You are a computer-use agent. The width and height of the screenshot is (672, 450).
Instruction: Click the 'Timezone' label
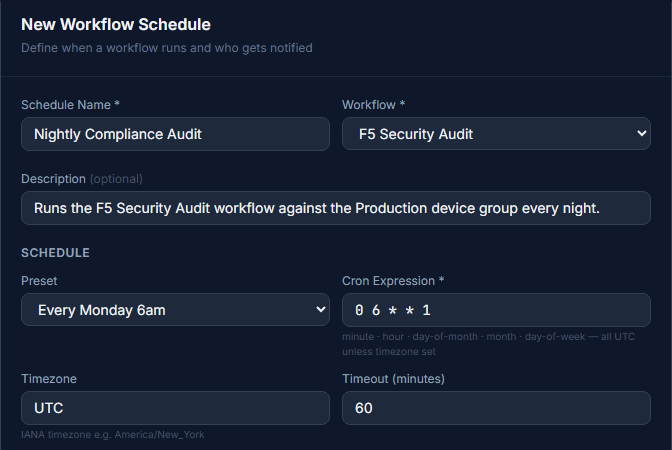(49, 379)
